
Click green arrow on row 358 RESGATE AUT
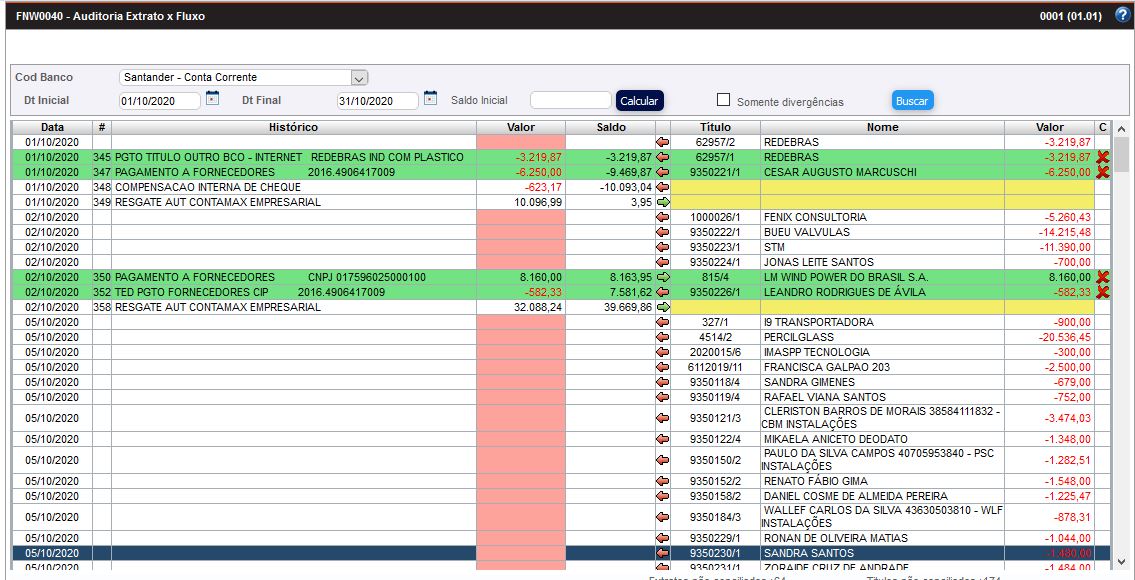point(662,307)
